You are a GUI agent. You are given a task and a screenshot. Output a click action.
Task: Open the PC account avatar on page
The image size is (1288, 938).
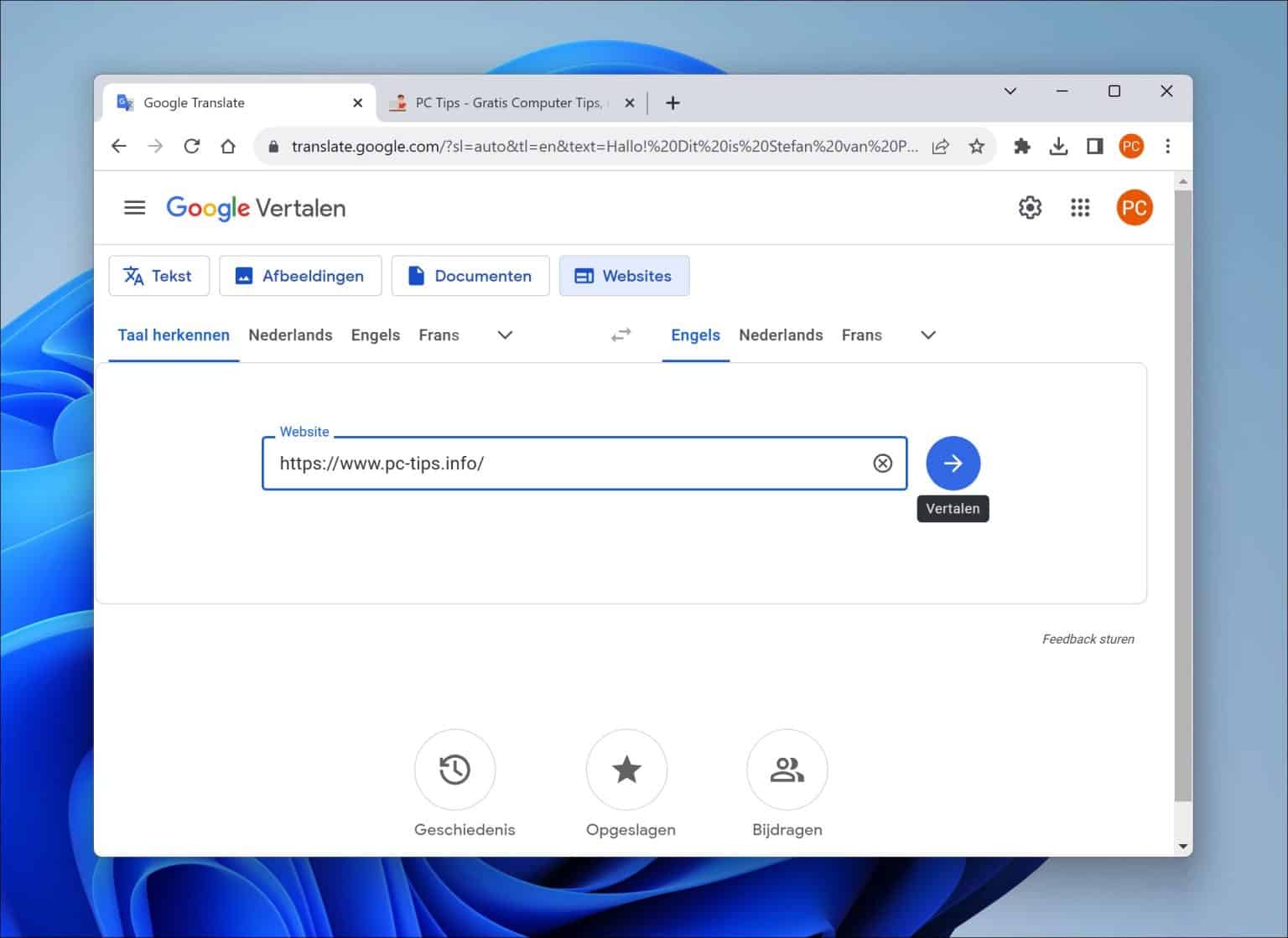point(1134,208)
